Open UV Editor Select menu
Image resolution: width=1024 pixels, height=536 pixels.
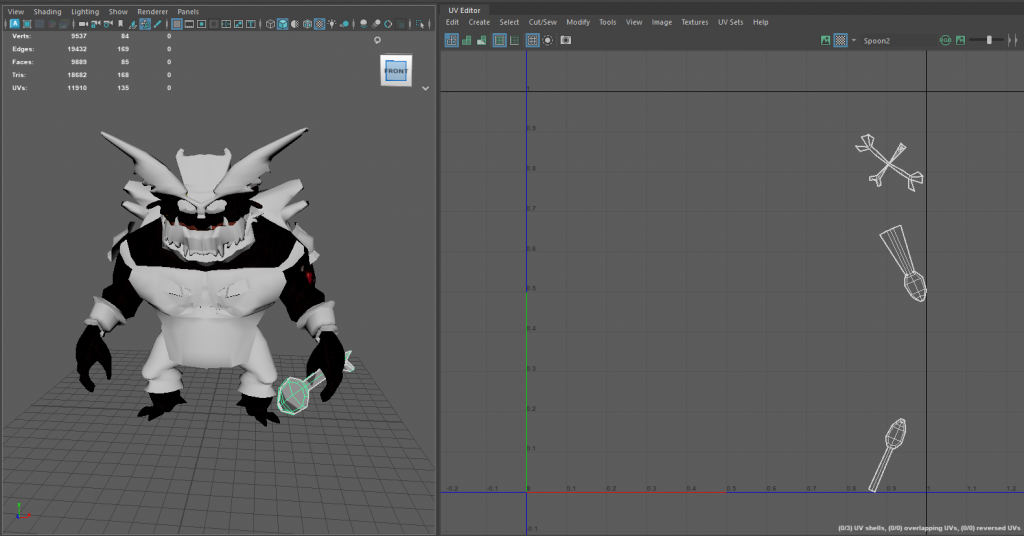click(x=509, y=22)
